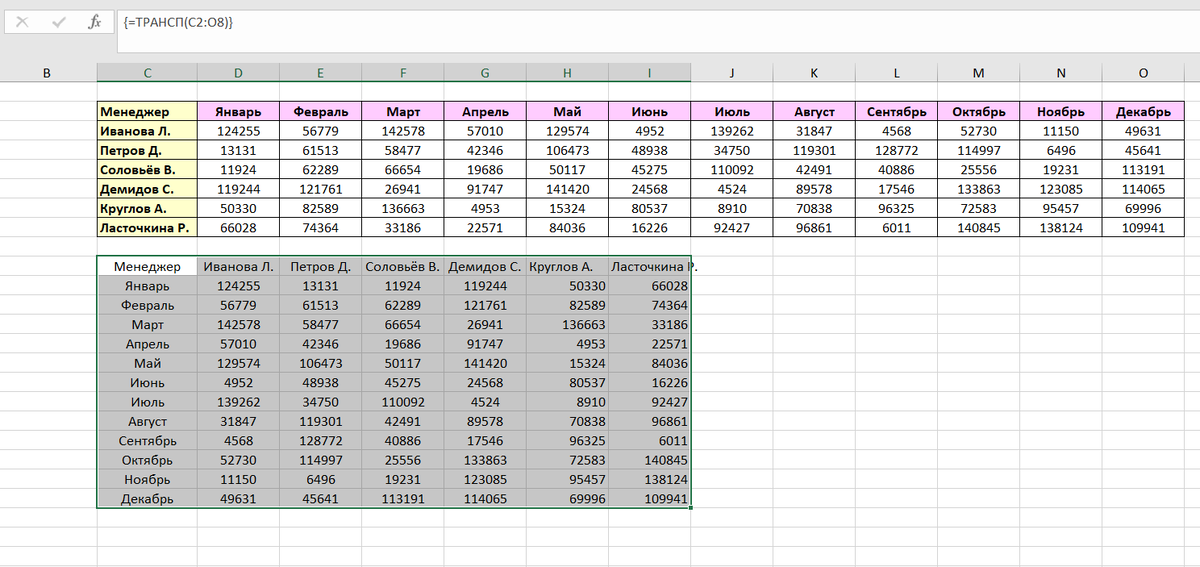Select the pink Октябрь header cell
The height and width of the screenshot is (567, 1200).
[978, 112]
